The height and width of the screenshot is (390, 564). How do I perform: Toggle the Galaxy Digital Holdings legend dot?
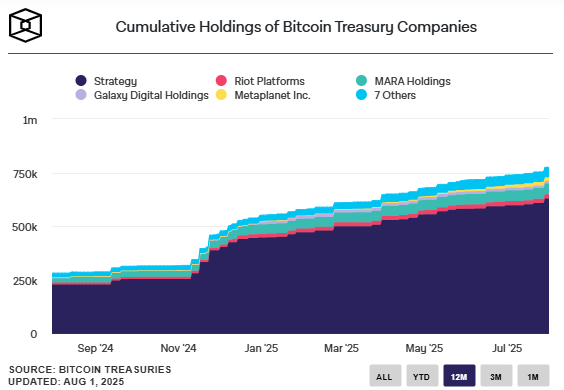81,95
